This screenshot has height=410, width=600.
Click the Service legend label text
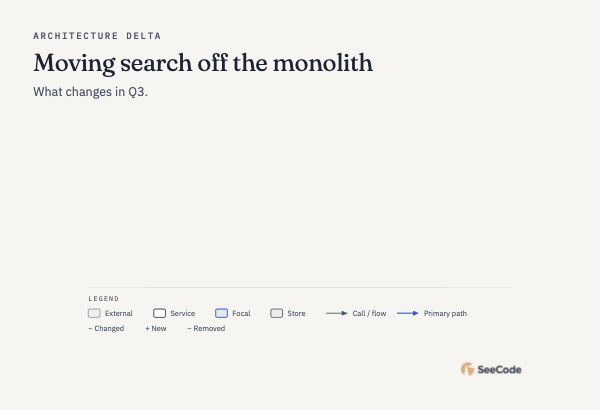pyautogui.click(x=183, y=313)
